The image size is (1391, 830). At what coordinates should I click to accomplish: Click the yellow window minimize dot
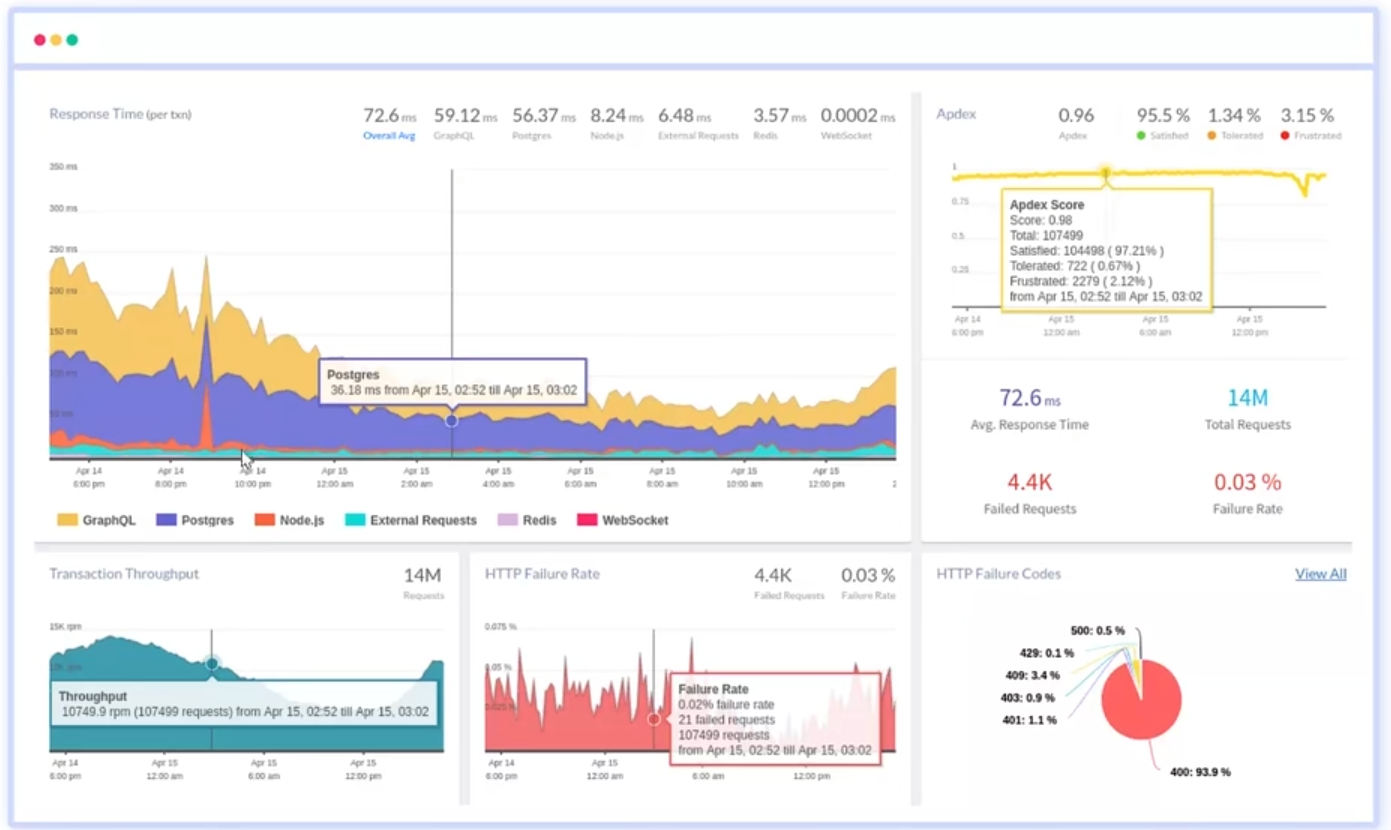click(x=56, y=40)
